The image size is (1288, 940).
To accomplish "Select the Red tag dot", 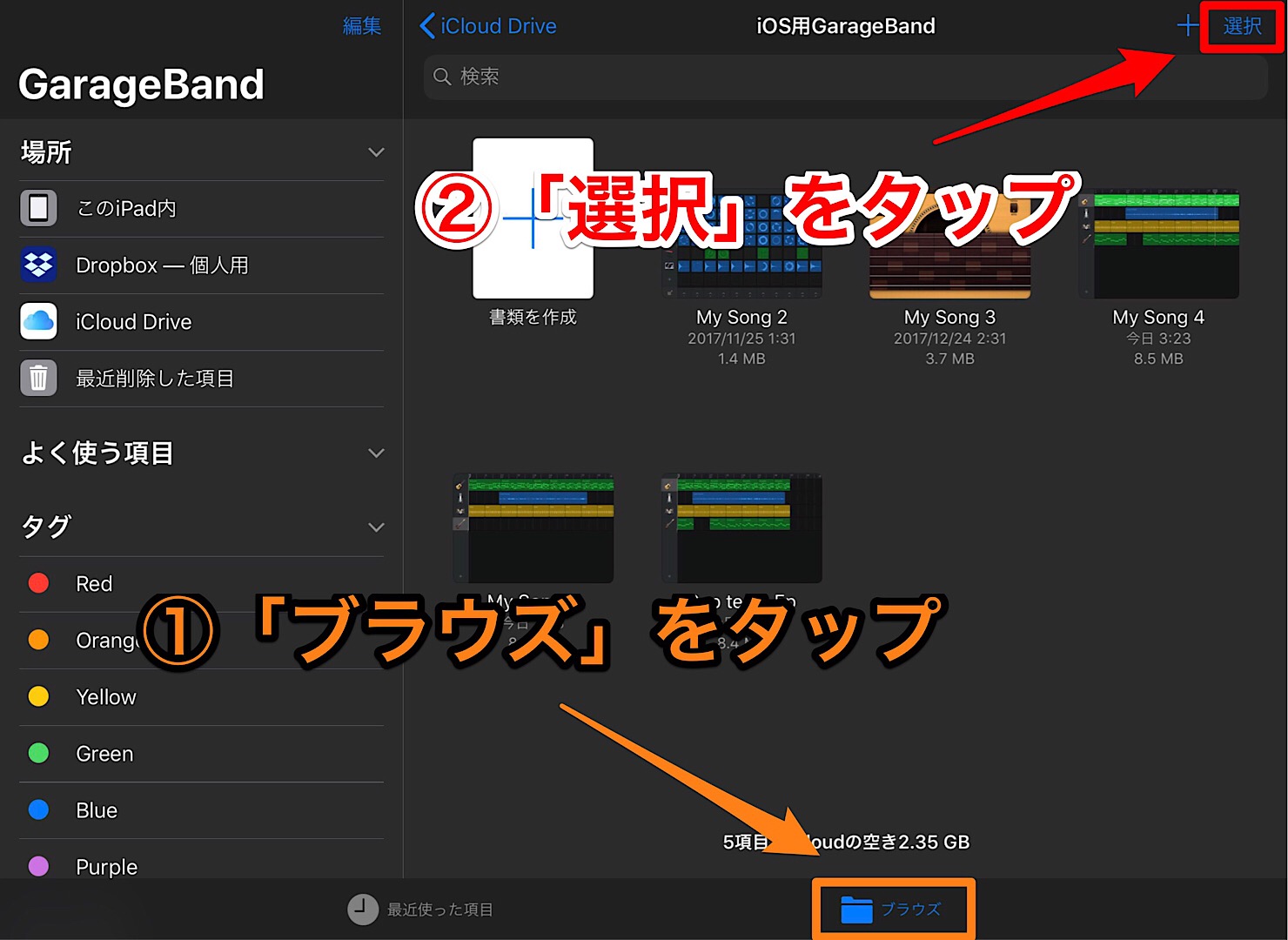I will pos(38,583).
